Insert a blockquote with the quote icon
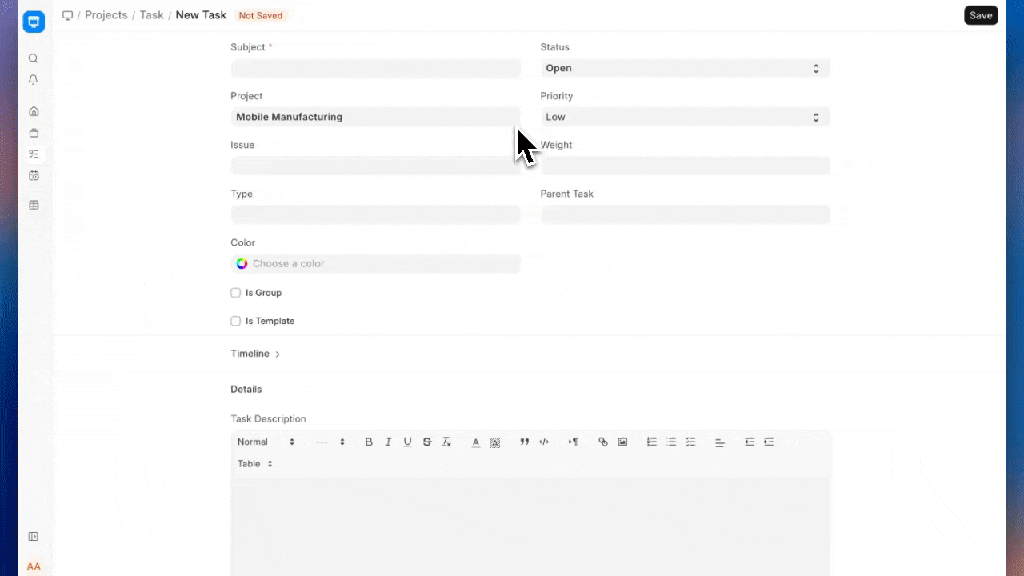 524,442
